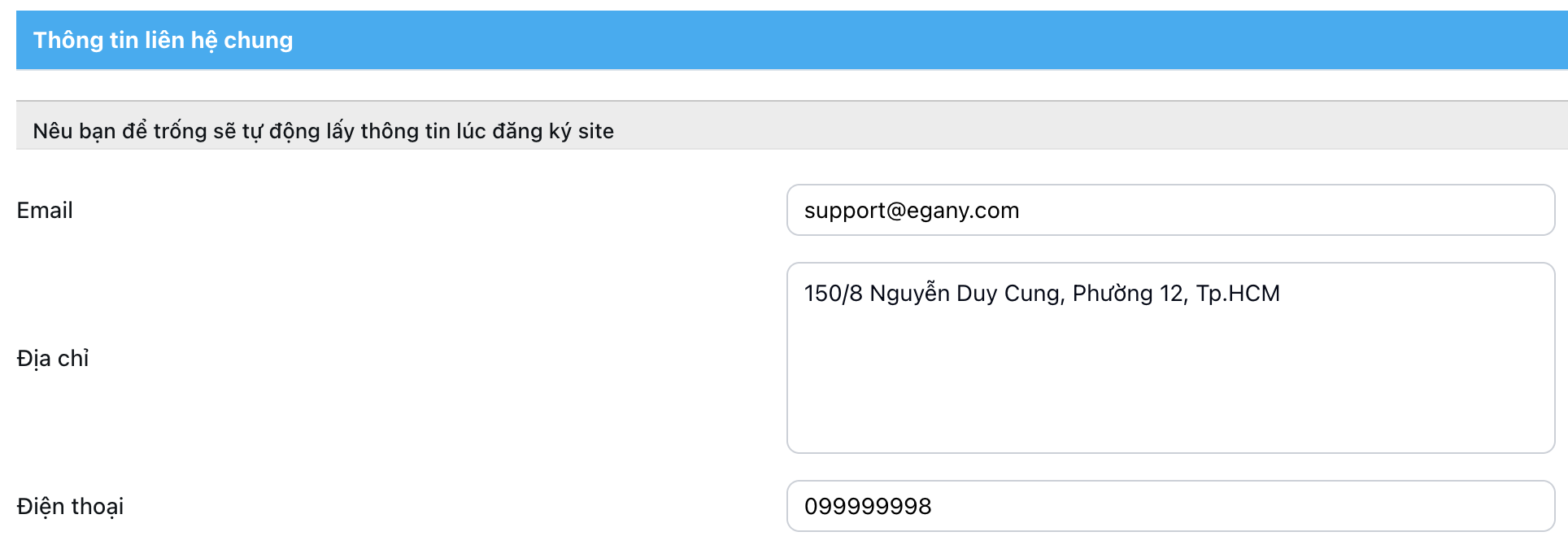Place cursor in 099999998 phone number
The image size is (1568, 545).
pos(867,507)
